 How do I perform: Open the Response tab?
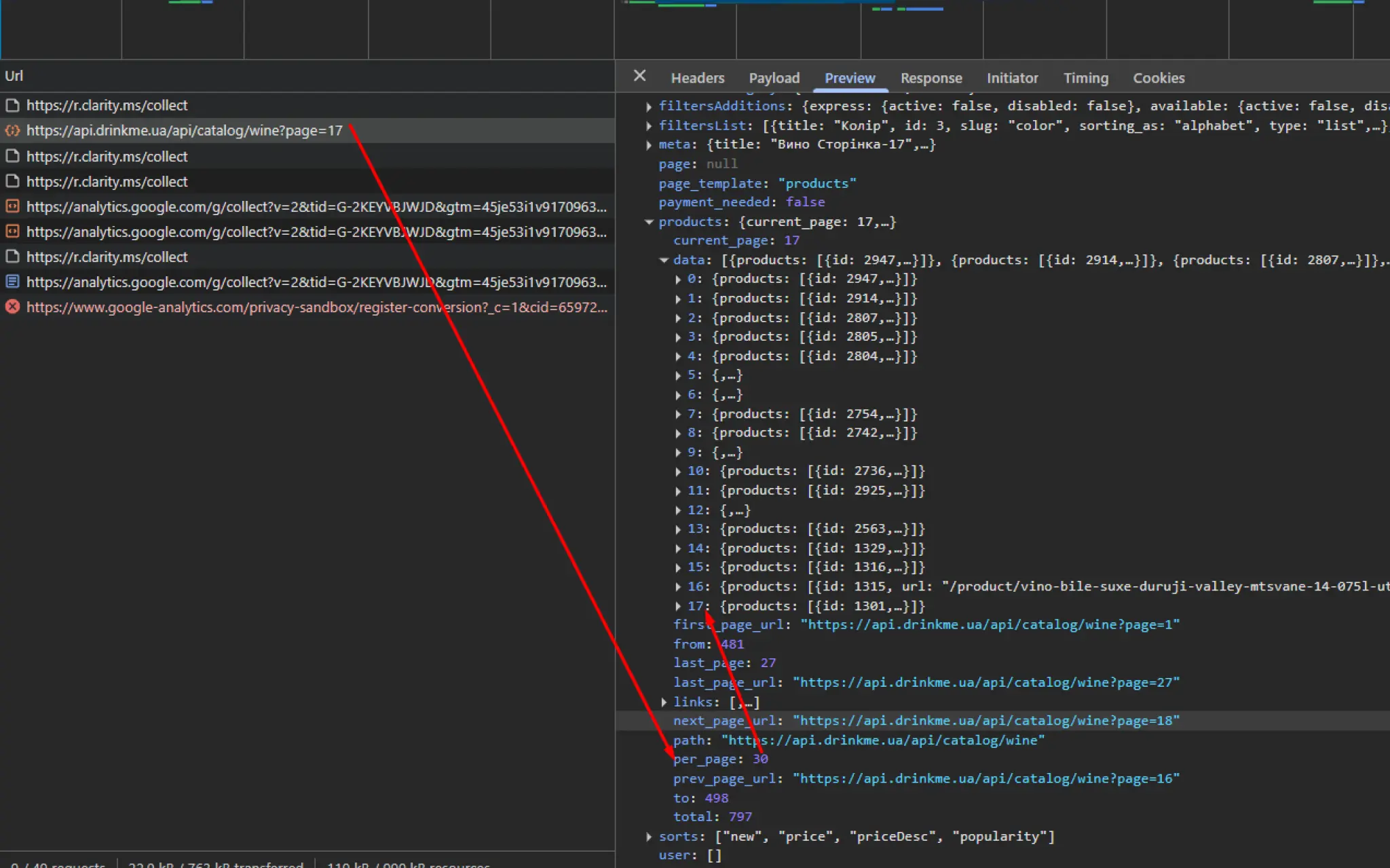click(x=931, y=78)
